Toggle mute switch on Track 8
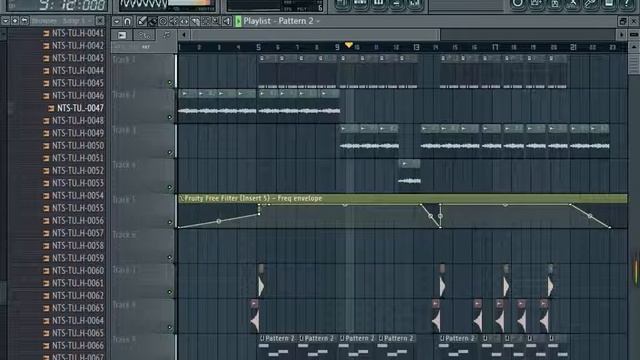 [170, 327]
